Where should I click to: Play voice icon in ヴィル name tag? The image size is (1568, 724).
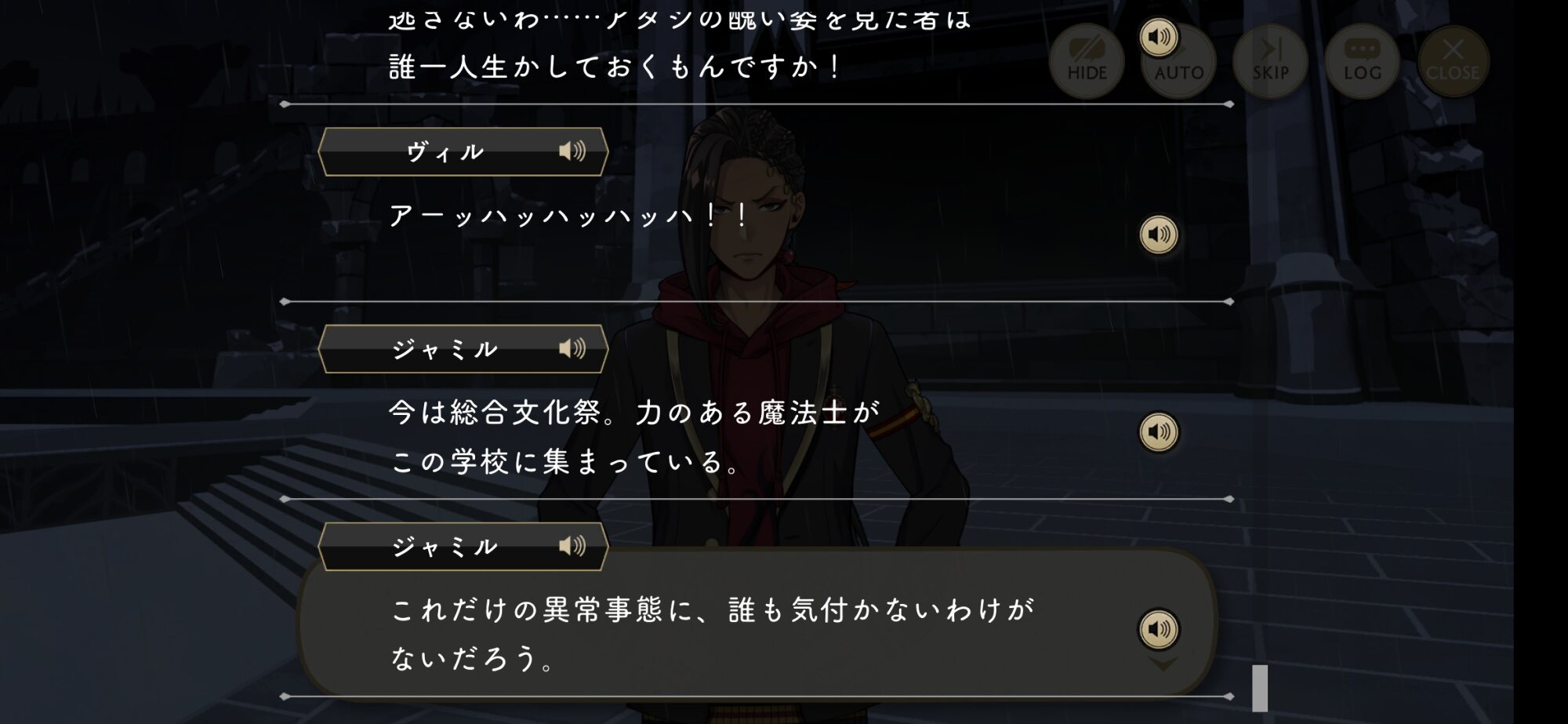tap(572, 151)
